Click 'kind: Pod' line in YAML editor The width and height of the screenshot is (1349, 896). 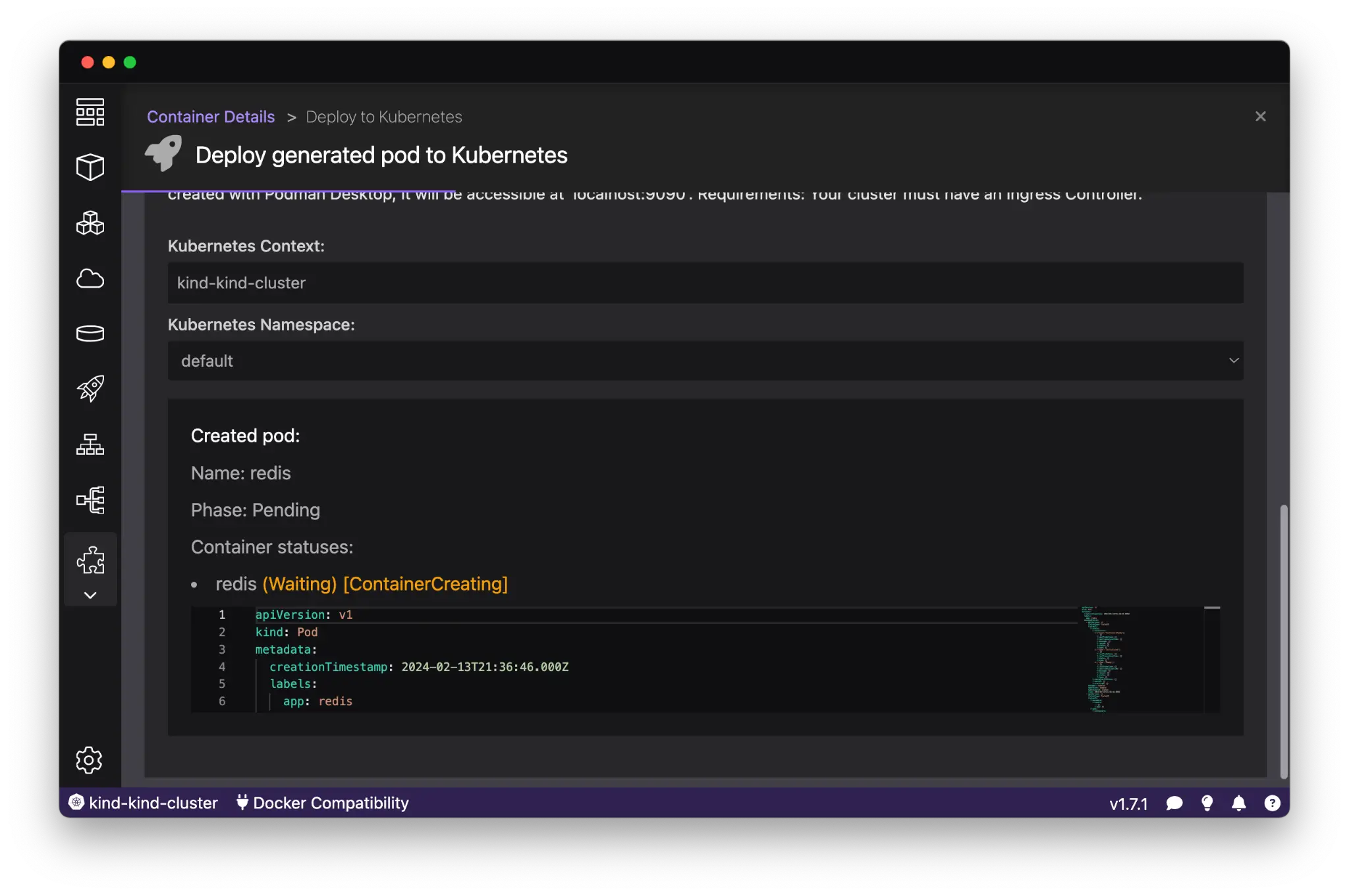coord(287,632)
